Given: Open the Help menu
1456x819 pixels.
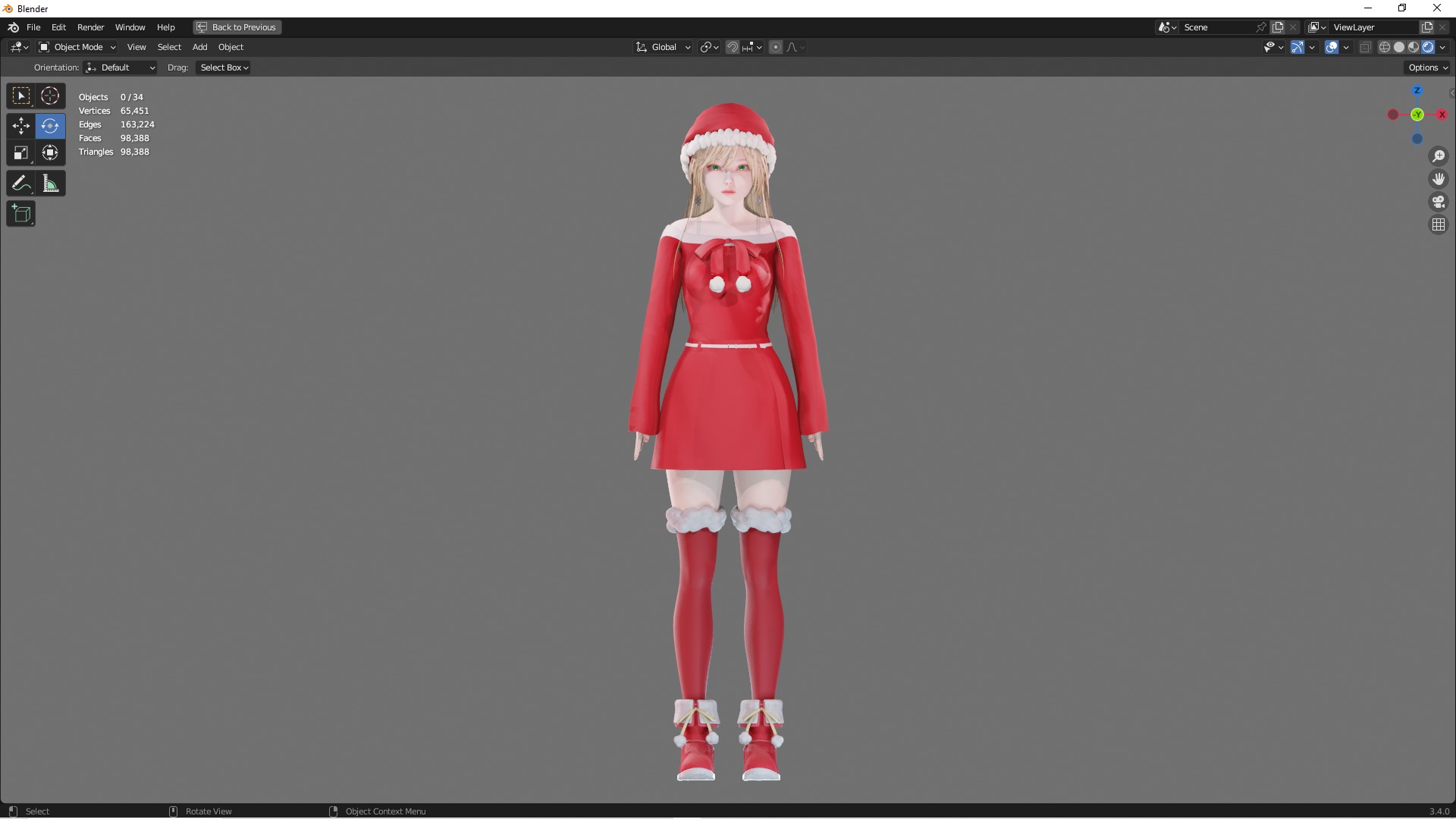Looking at the screenshot, I should coord(165,27).
